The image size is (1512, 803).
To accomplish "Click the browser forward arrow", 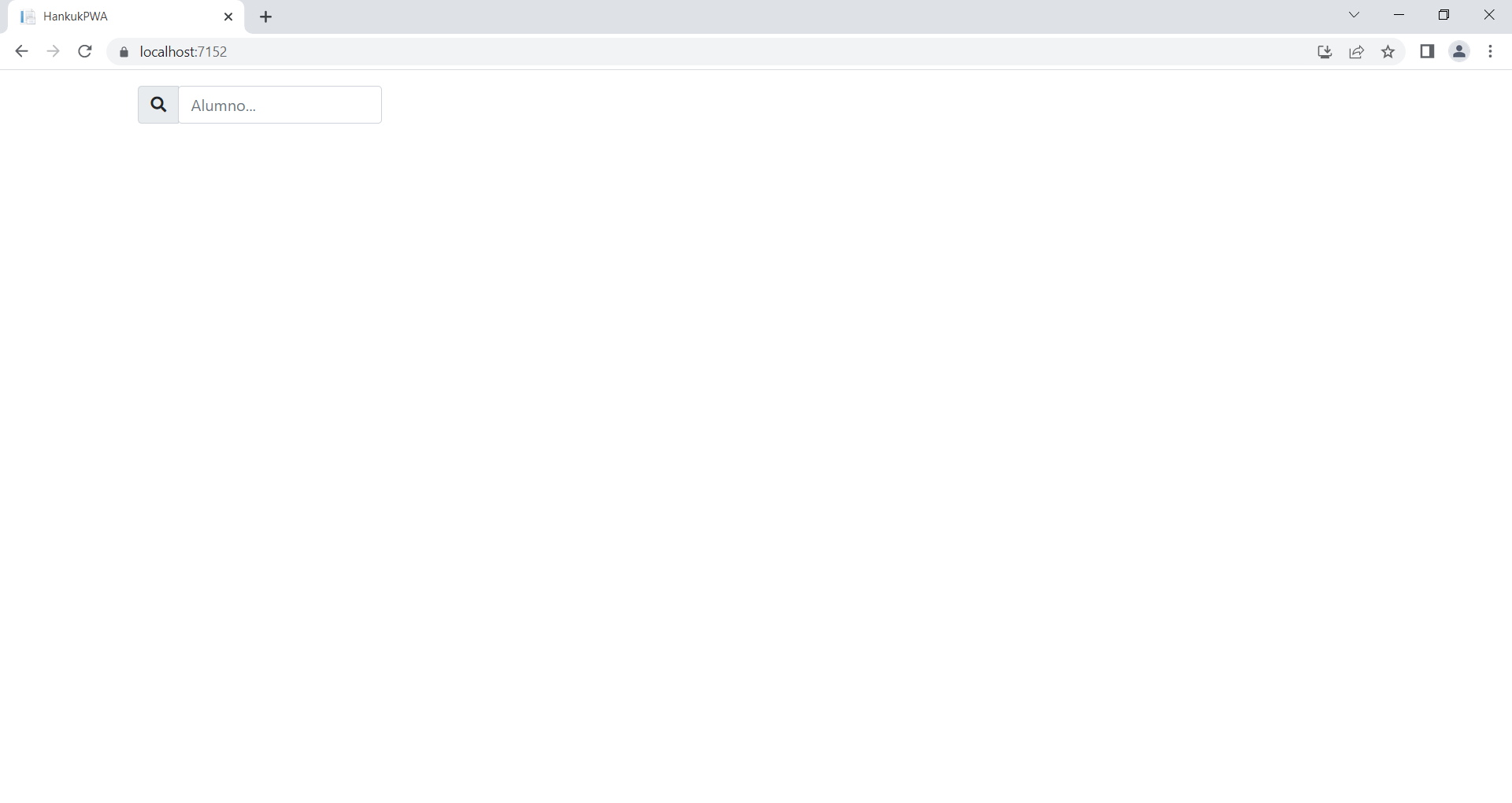I will tap(53, 52).
